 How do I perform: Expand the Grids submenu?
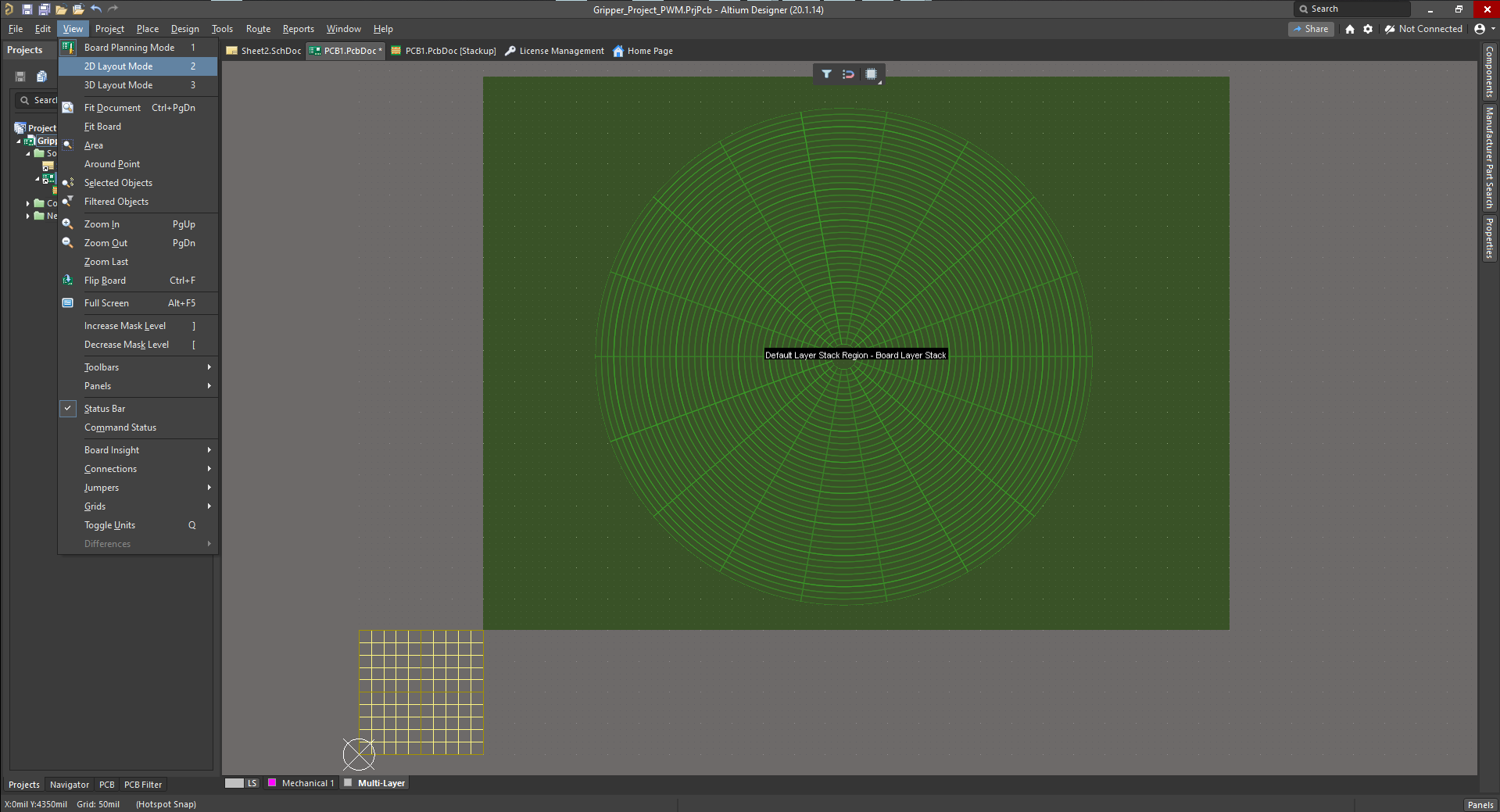click(138, 506)
